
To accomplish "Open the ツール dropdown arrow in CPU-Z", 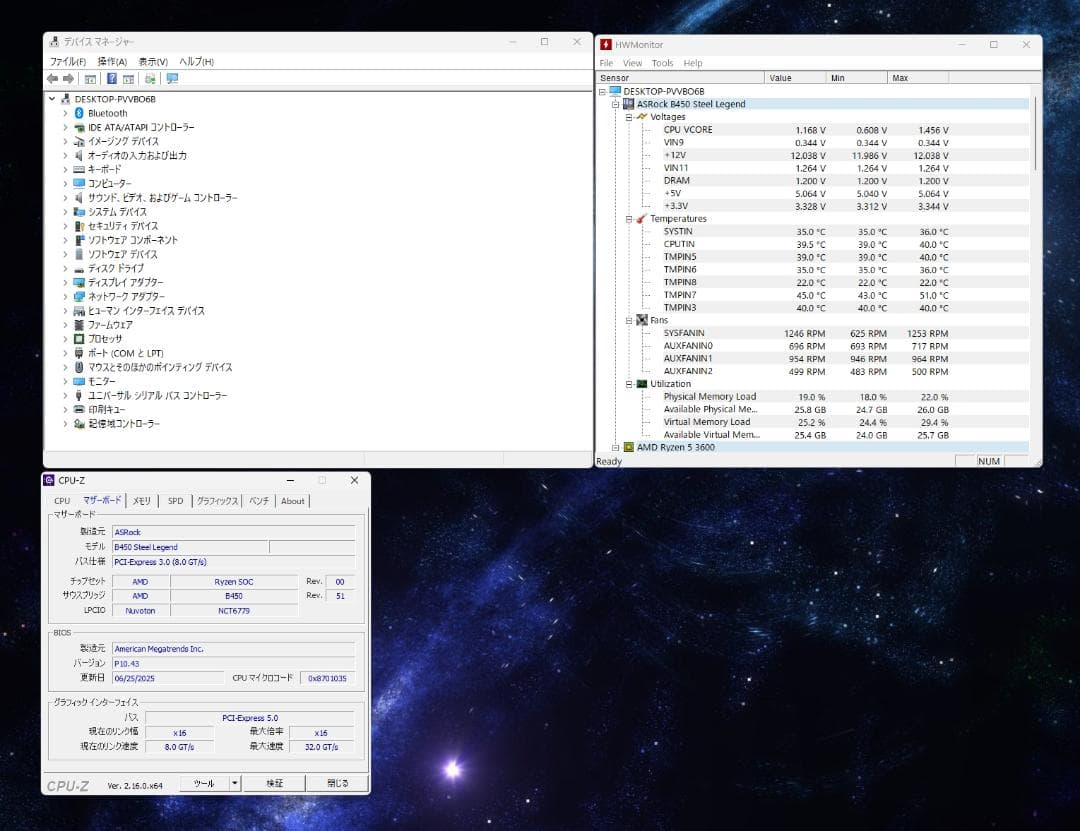I will pos(235,783).
